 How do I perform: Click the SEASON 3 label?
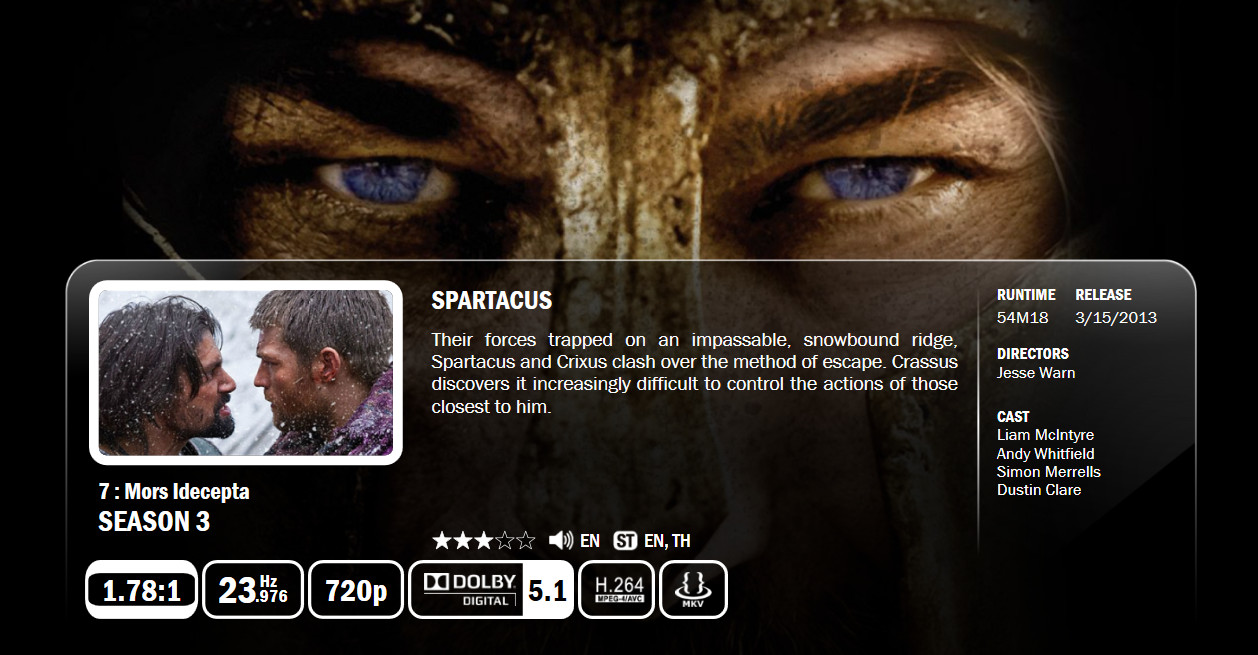[154, 521]
